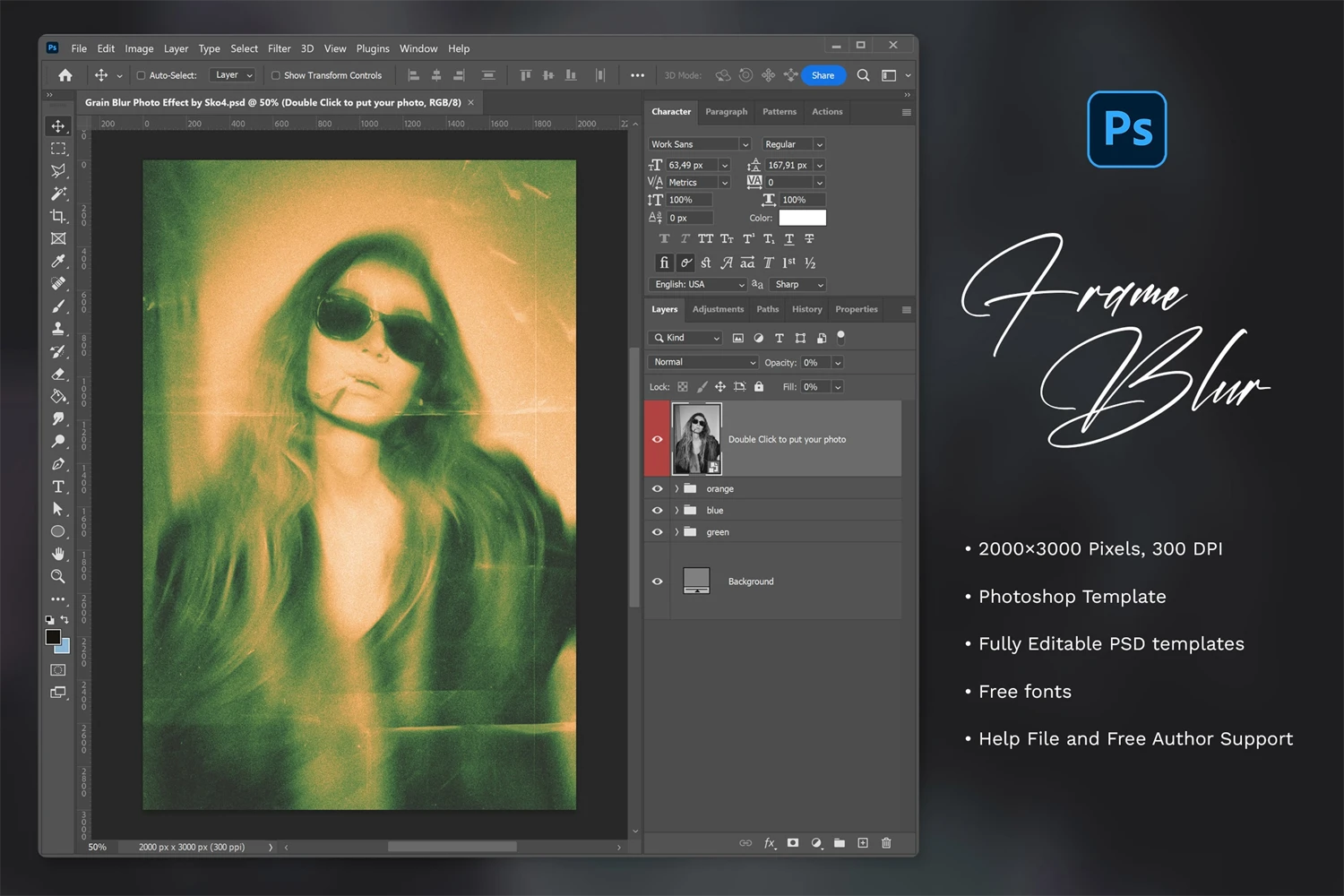Select the Crop tool
Screen dimensions: 1344x896
[58, 216]
